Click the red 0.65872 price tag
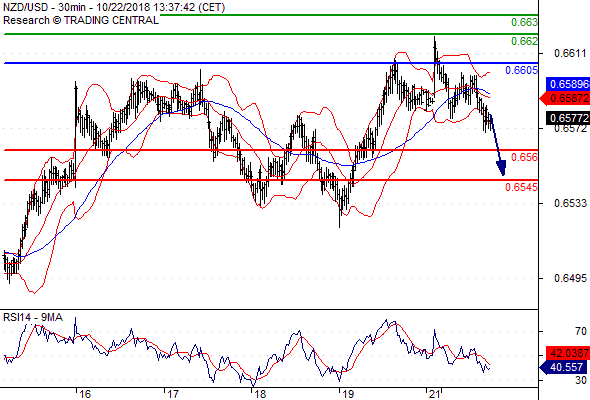Screen dimensions: 590x400 point(565,99)
